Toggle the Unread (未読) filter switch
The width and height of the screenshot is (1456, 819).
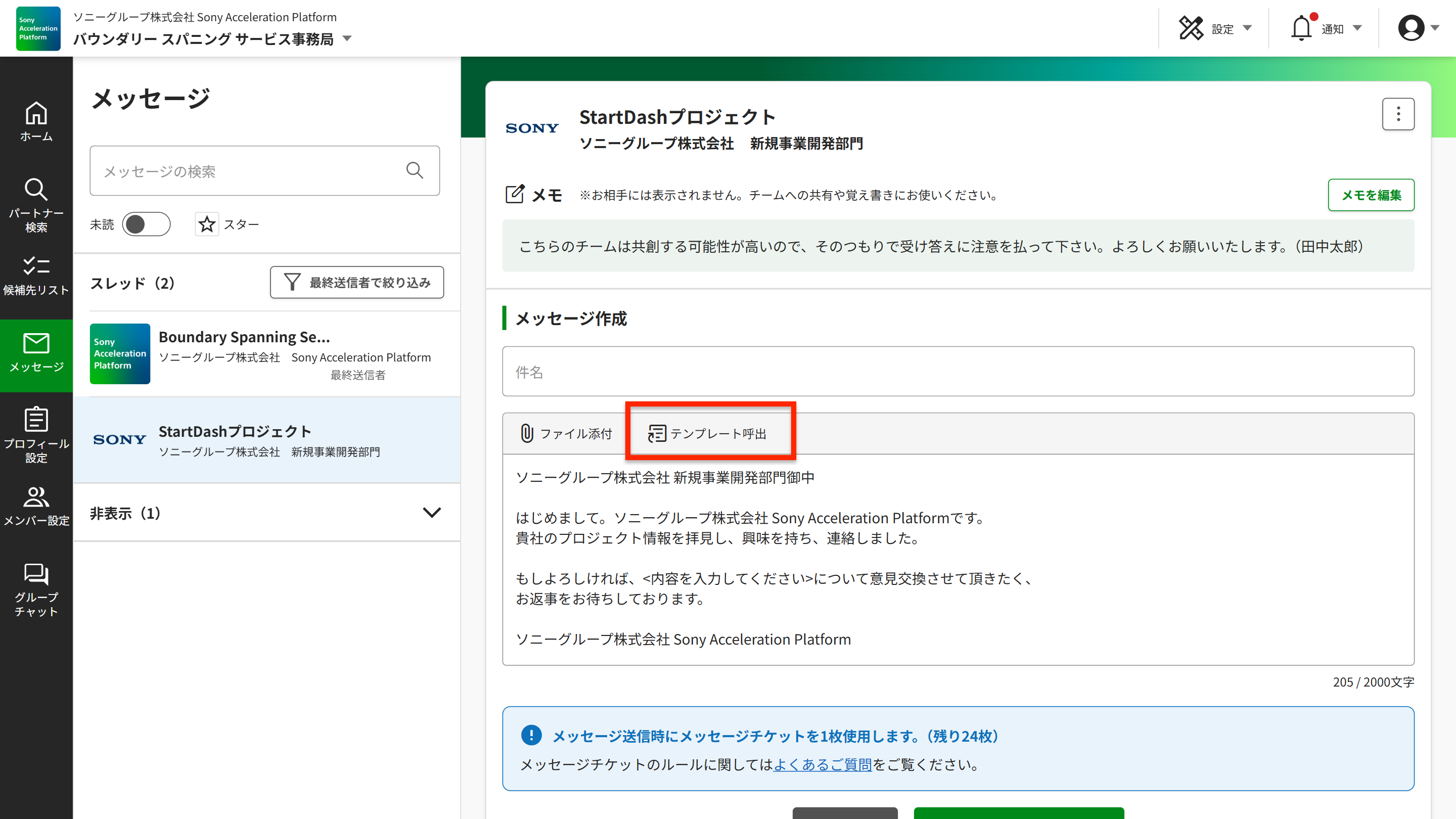[146, 224]
